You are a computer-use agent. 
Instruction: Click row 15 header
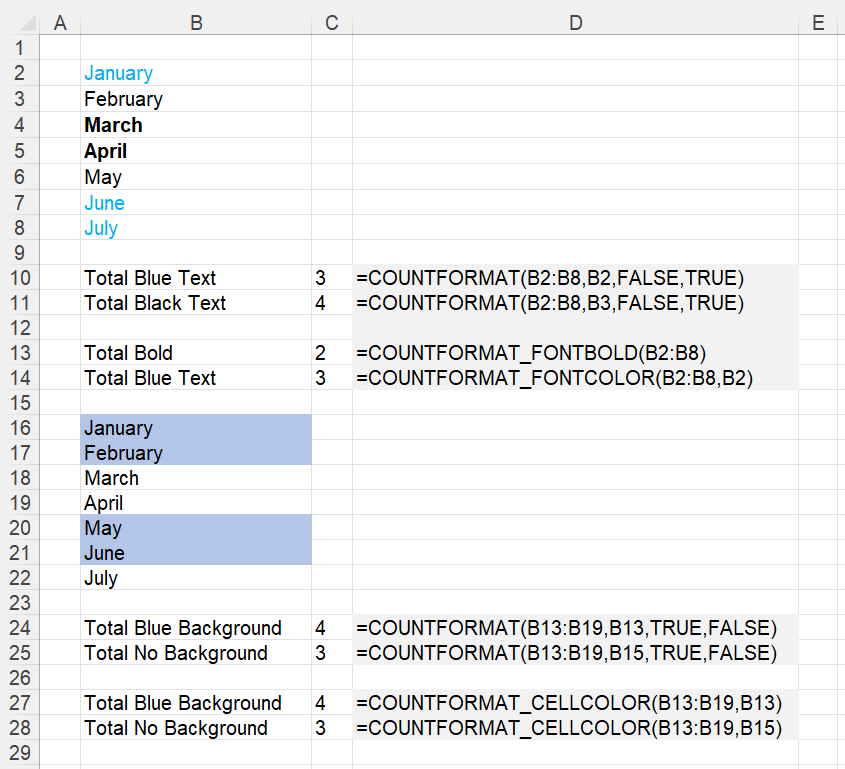pyautogui.click(x=20, y=403)
